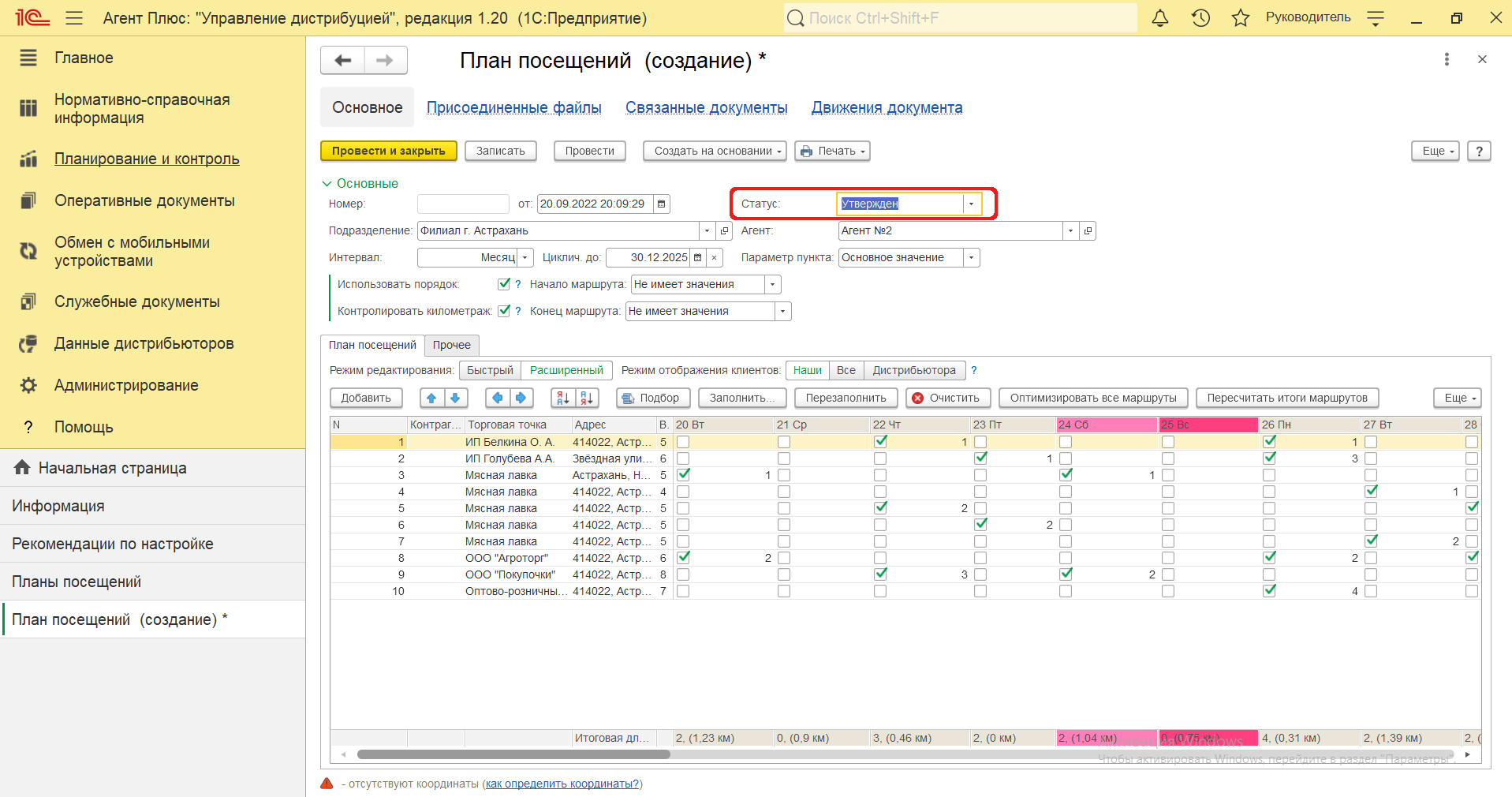Open calendar picker for document date
The height and width of the screenshot is (797, 1512).
pyautogui.click(x=661, y=204)
